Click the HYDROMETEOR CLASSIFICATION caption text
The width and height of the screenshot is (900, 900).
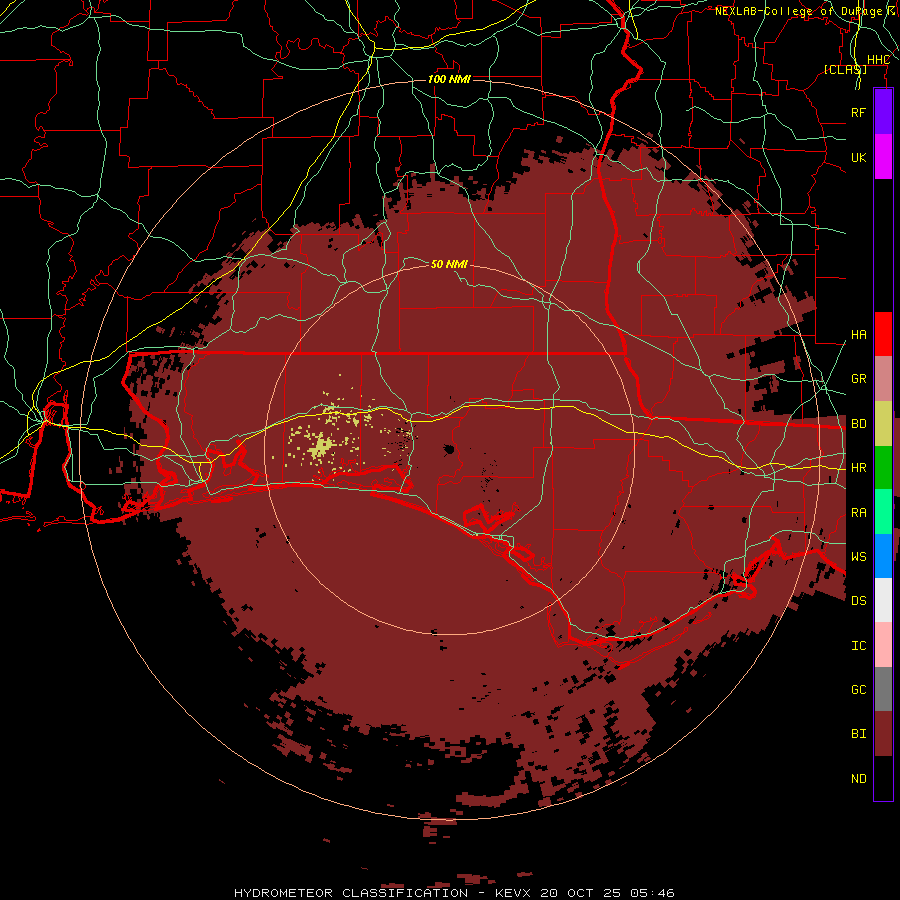point(351,893)
